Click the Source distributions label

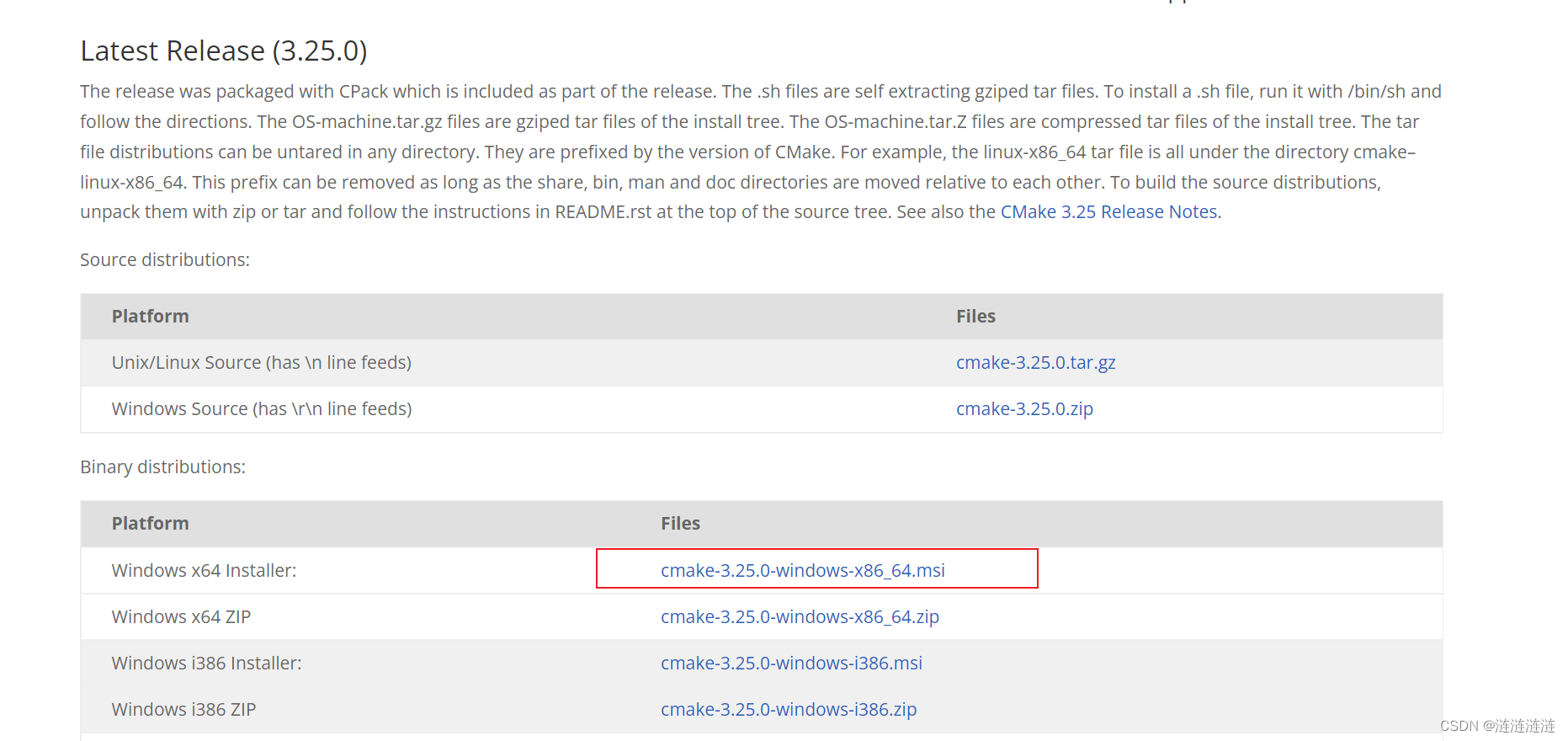pyautogui.click(x=165, y=260)
